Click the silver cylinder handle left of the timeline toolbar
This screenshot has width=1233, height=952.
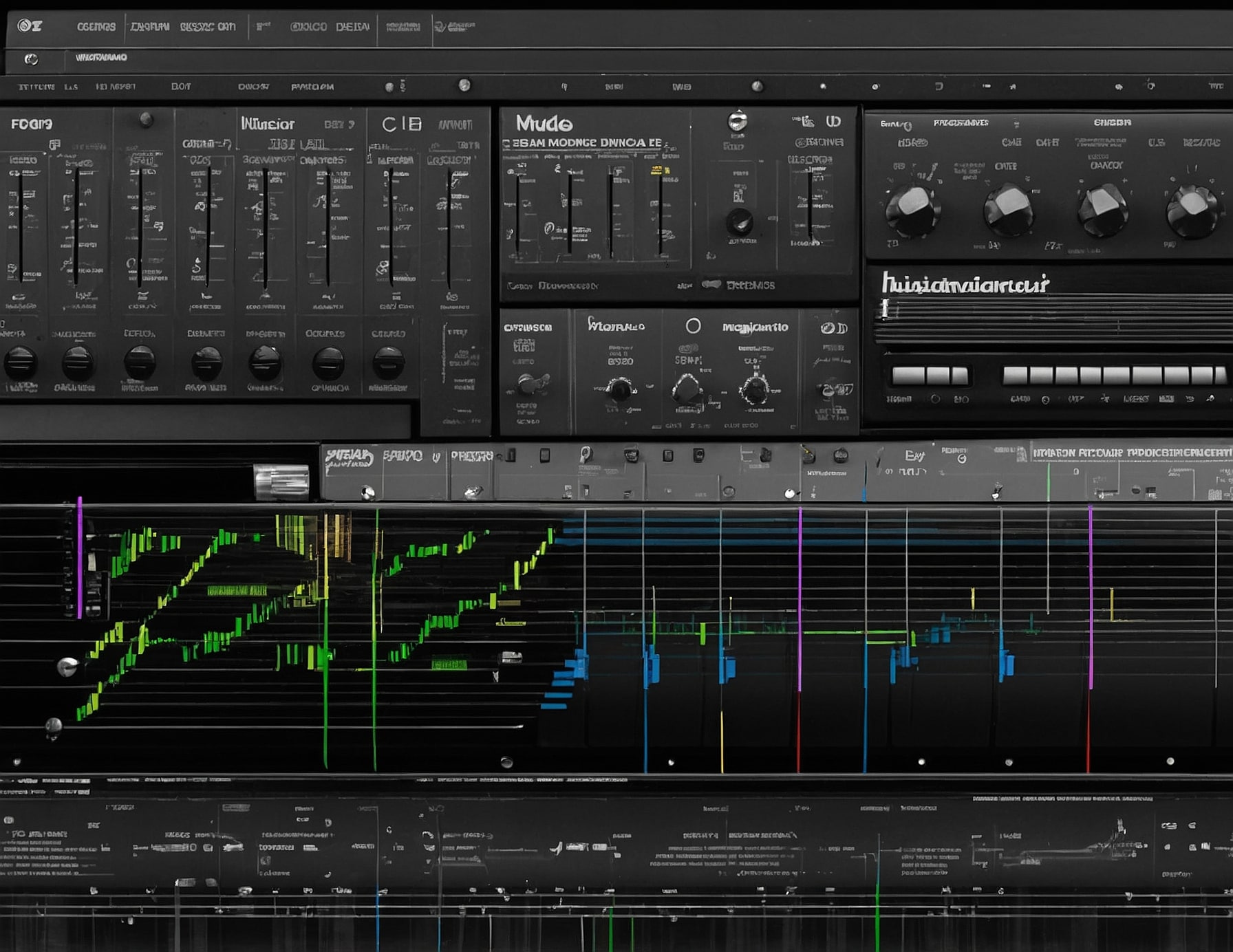click(x=281, y=482)
